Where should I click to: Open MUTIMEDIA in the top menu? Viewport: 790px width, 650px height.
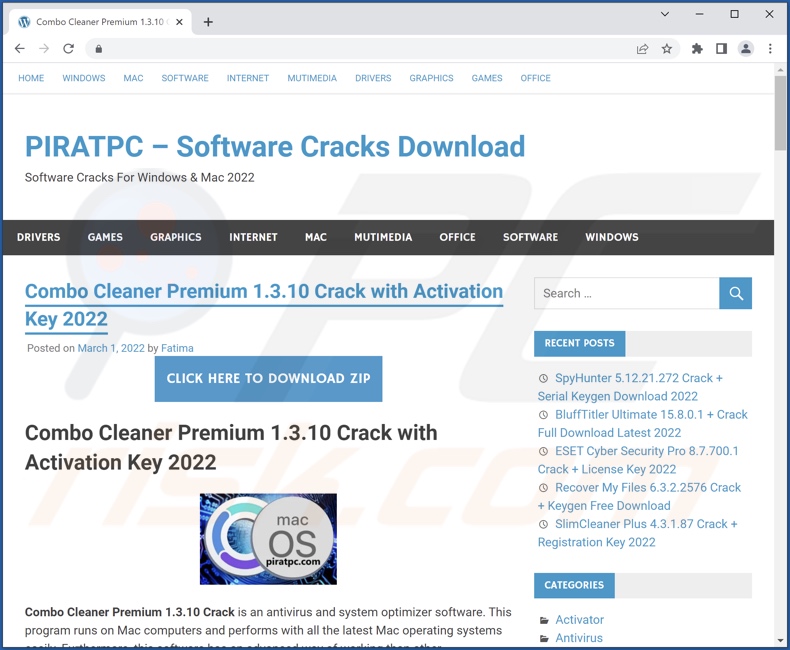coord(312,78)
